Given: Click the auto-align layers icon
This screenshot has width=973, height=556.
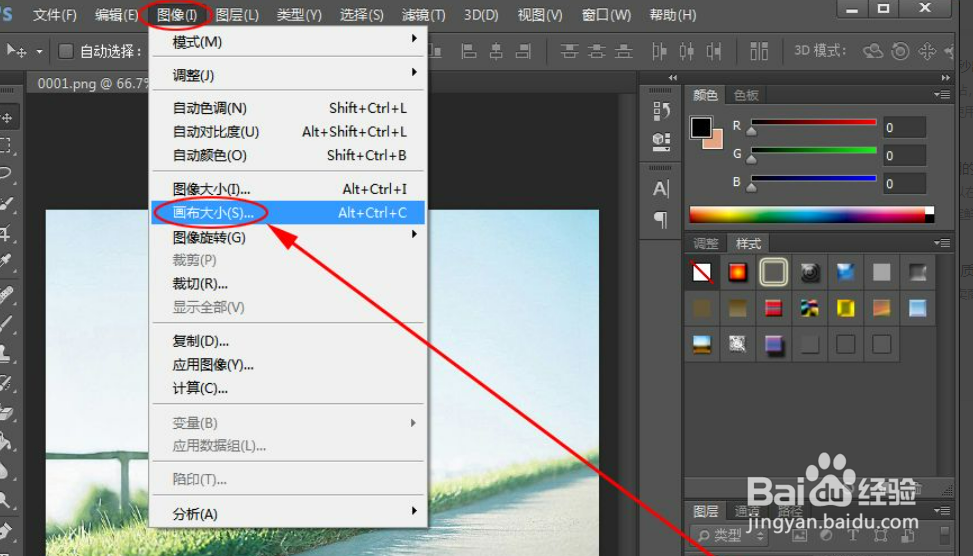Looking at the screenshot, I should pyautogui.click(x=759, y=51).
